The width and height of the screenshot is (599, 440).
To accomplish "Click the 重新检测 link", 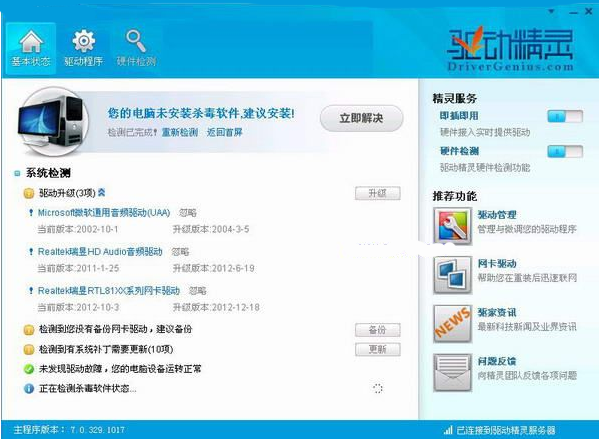I will 180,133.
